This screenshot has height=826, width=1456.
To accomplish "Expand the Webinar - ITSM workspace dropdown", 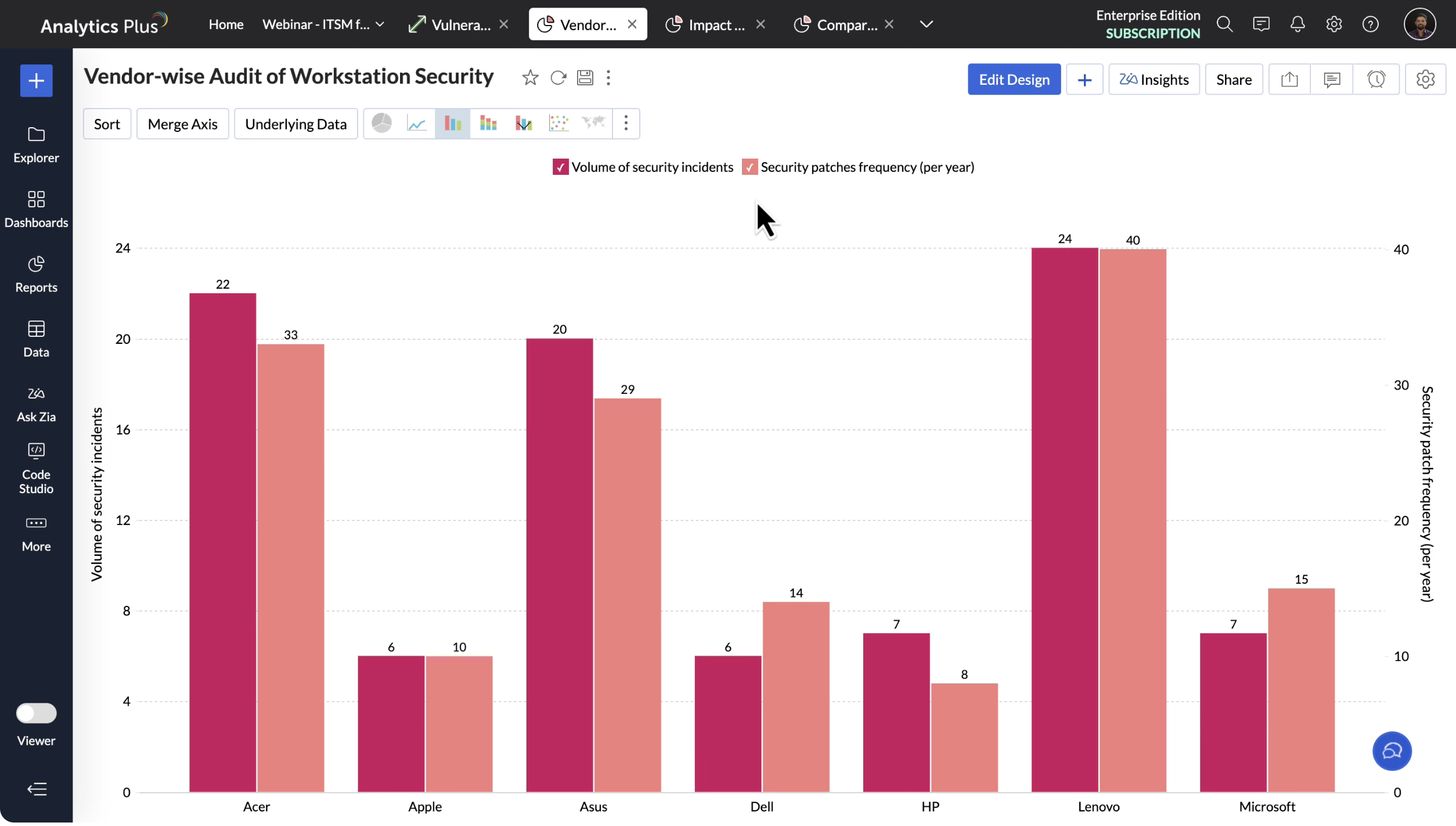I will tap(380, 24).
